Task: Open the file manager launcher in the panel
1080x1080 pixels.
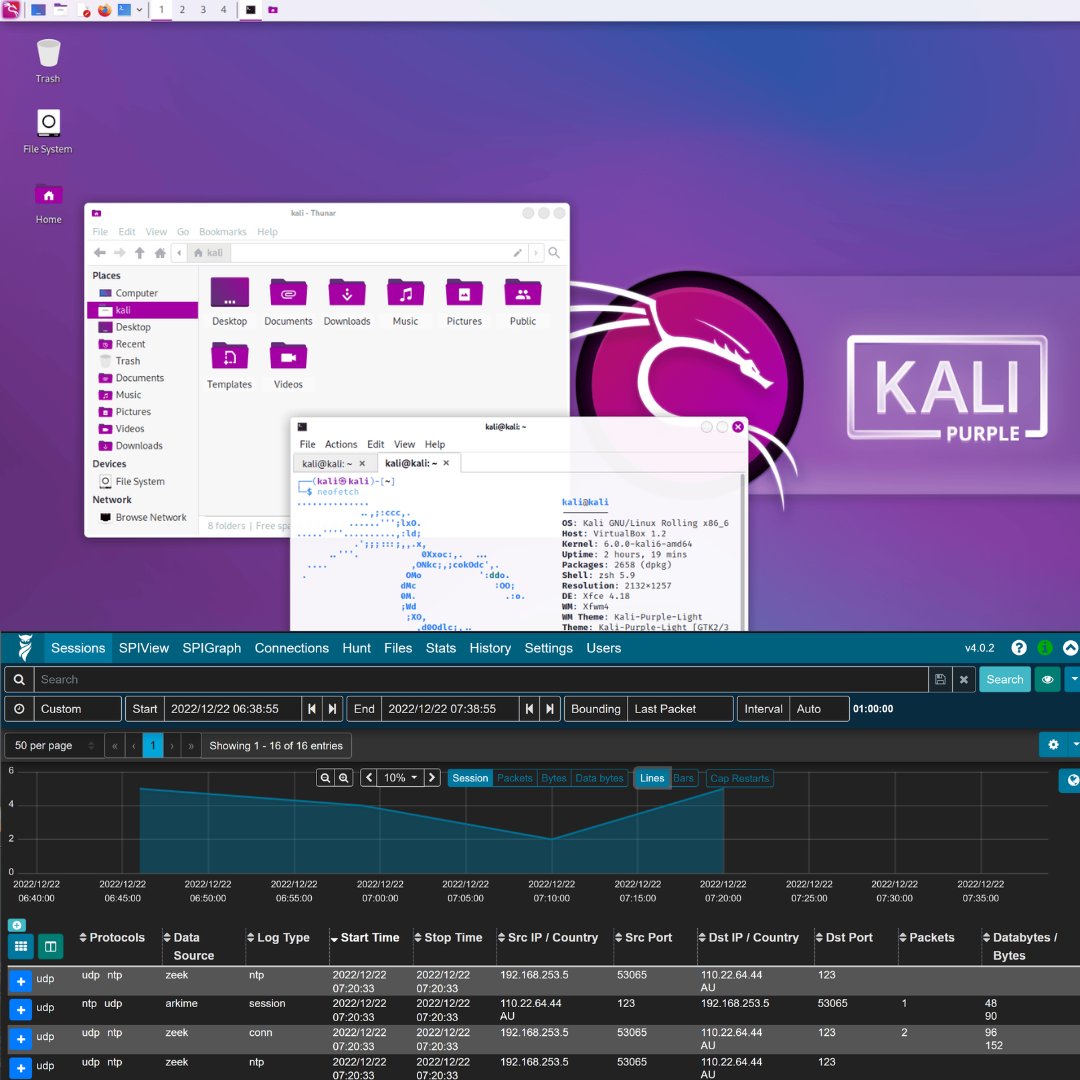Action: pyautogui.click(x=61, y=10)
